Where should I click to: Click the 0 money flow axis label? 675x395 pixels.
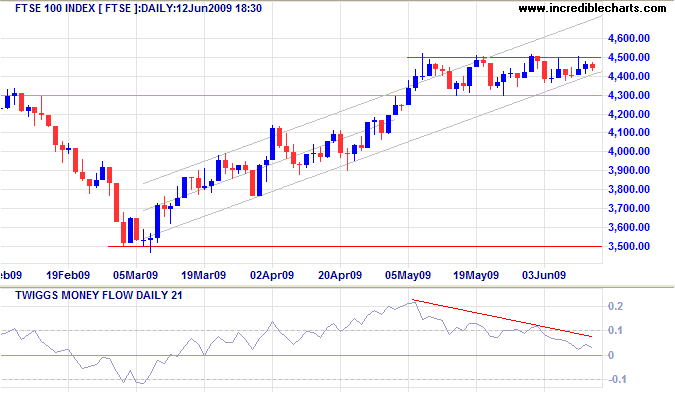611,355
